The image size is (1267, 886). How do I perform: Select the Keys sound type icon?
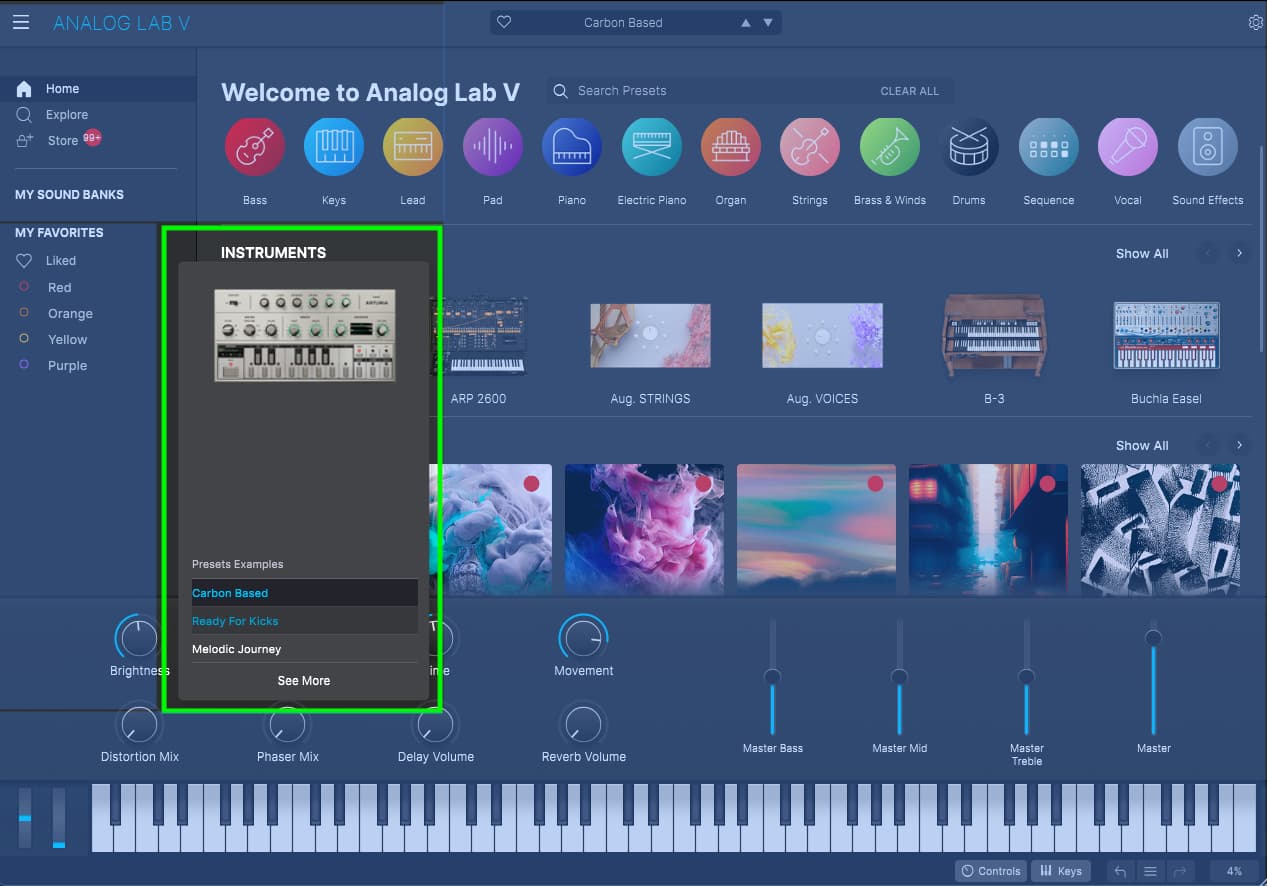(334, 147)
